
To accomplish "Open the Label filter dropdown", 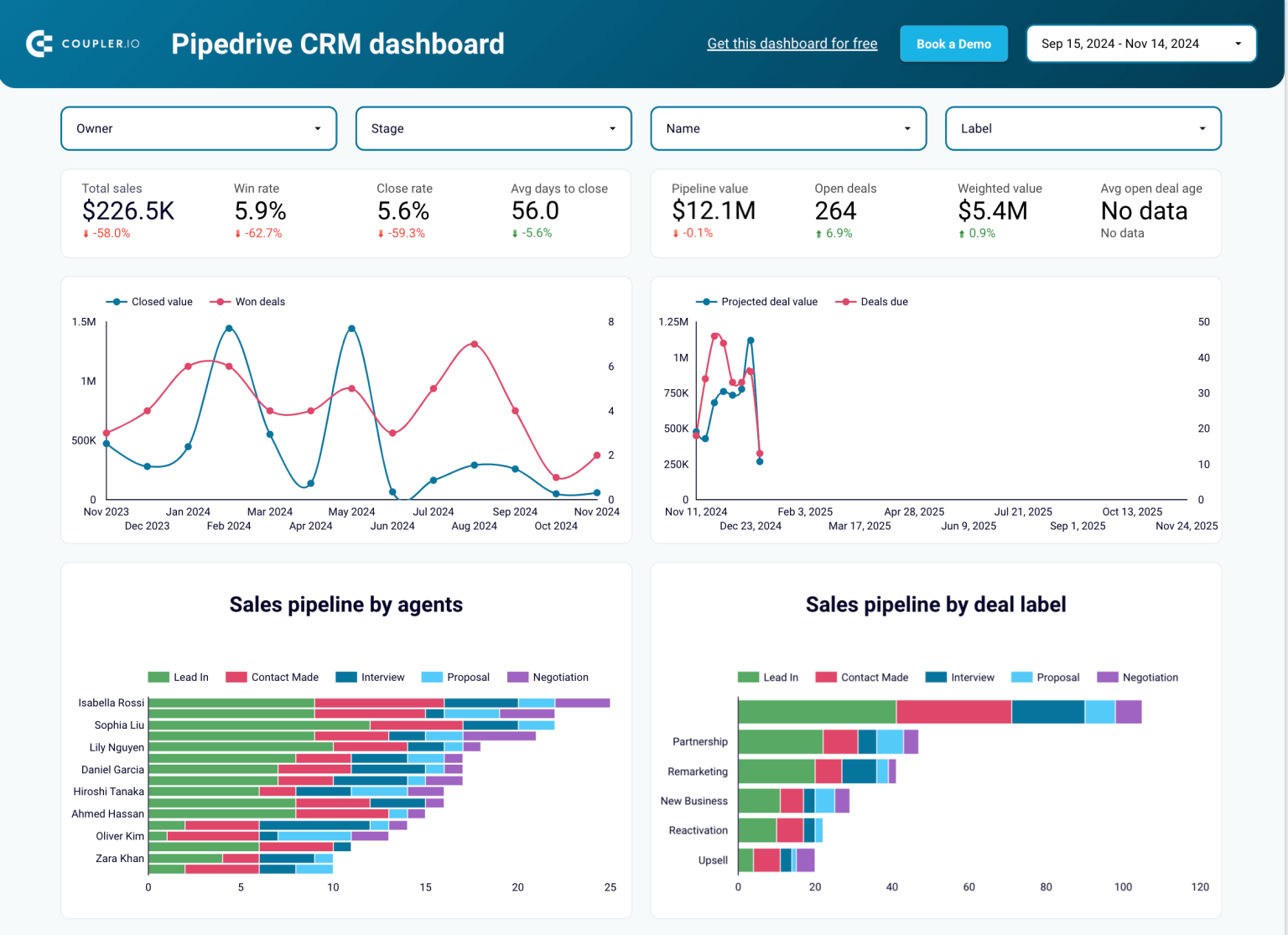I will 1083,128.
